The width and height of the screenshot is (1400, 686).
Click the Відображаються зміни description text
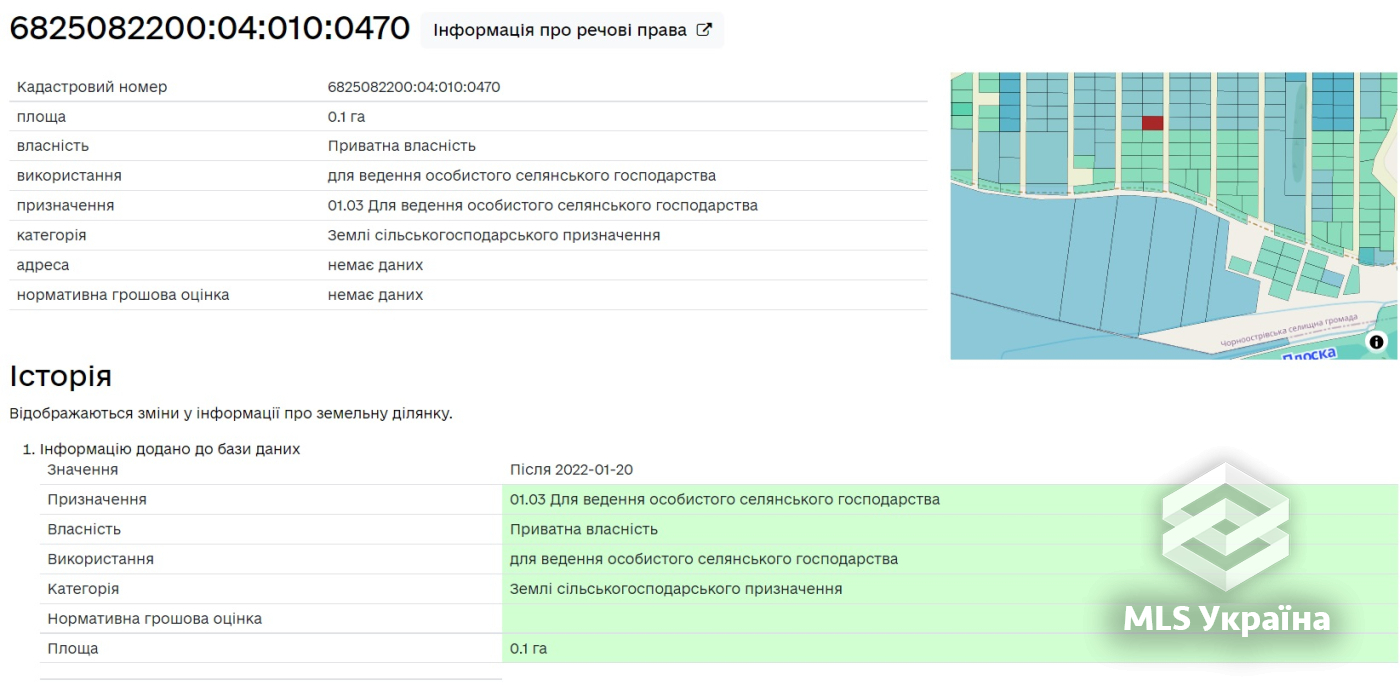pos(231,413)
